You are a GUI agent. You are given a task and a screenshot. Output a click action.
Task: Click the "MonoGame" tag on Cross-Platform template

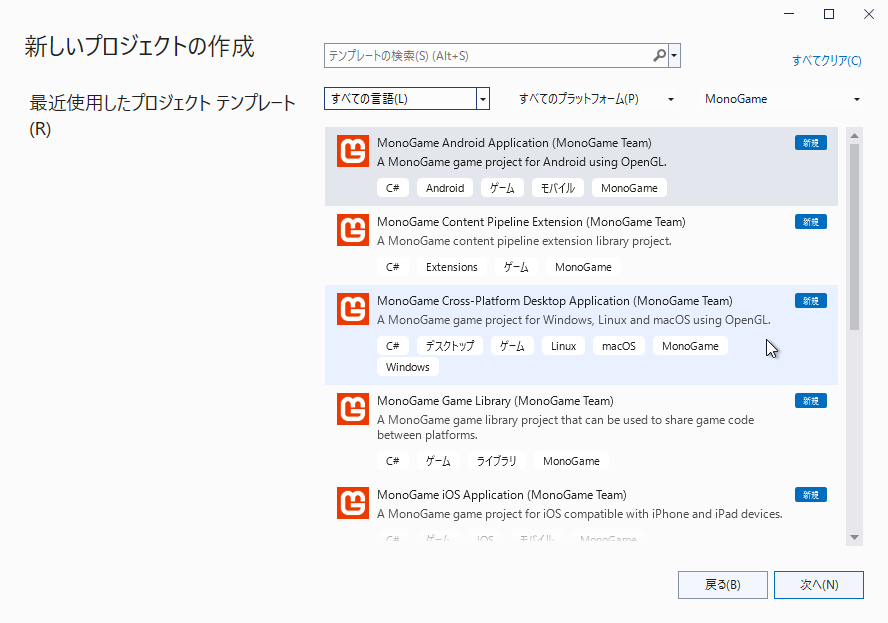click(690, 346)
